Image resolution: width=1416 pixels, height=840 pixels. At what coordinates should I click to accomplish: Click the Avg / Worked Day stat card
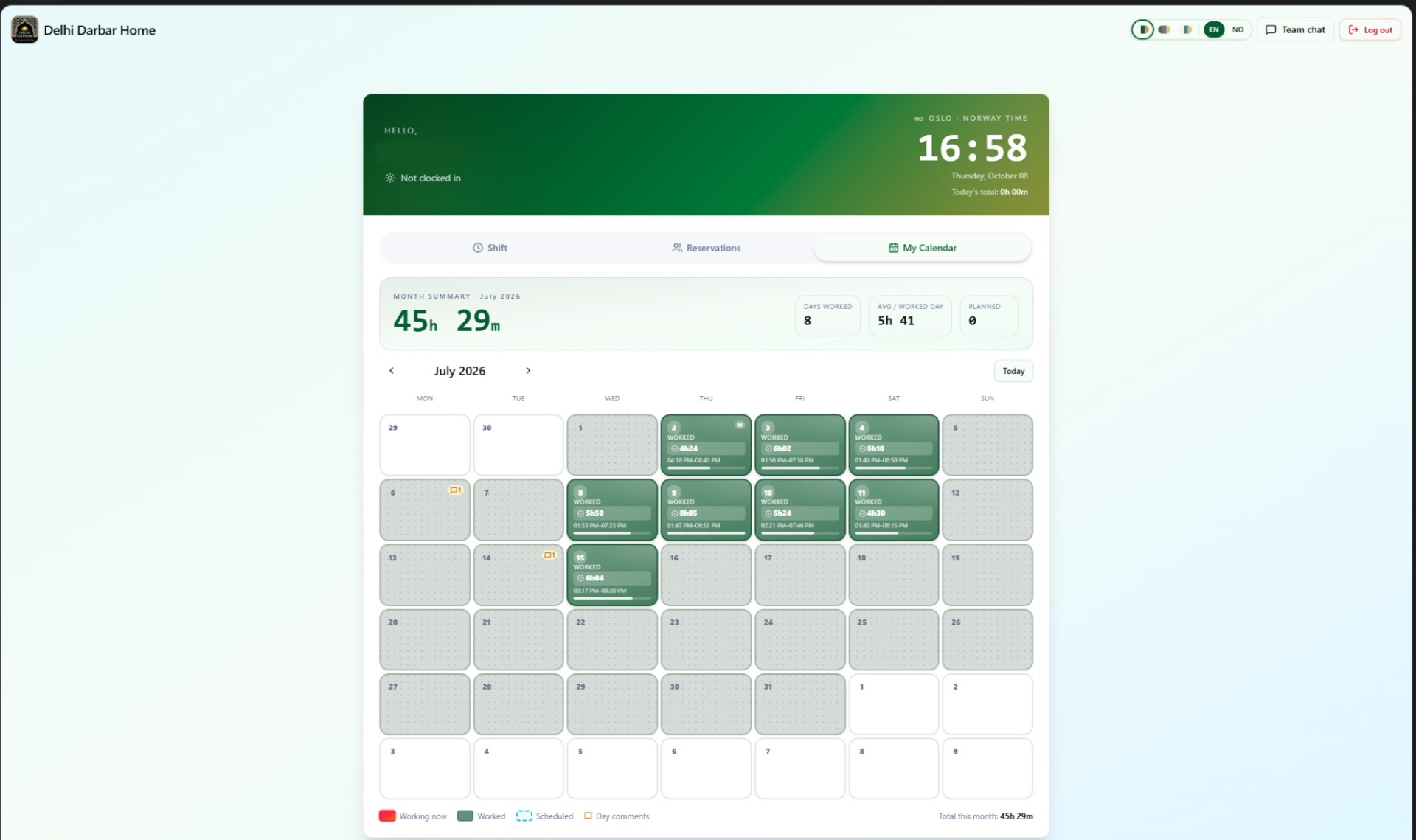[x=910, y=316]
